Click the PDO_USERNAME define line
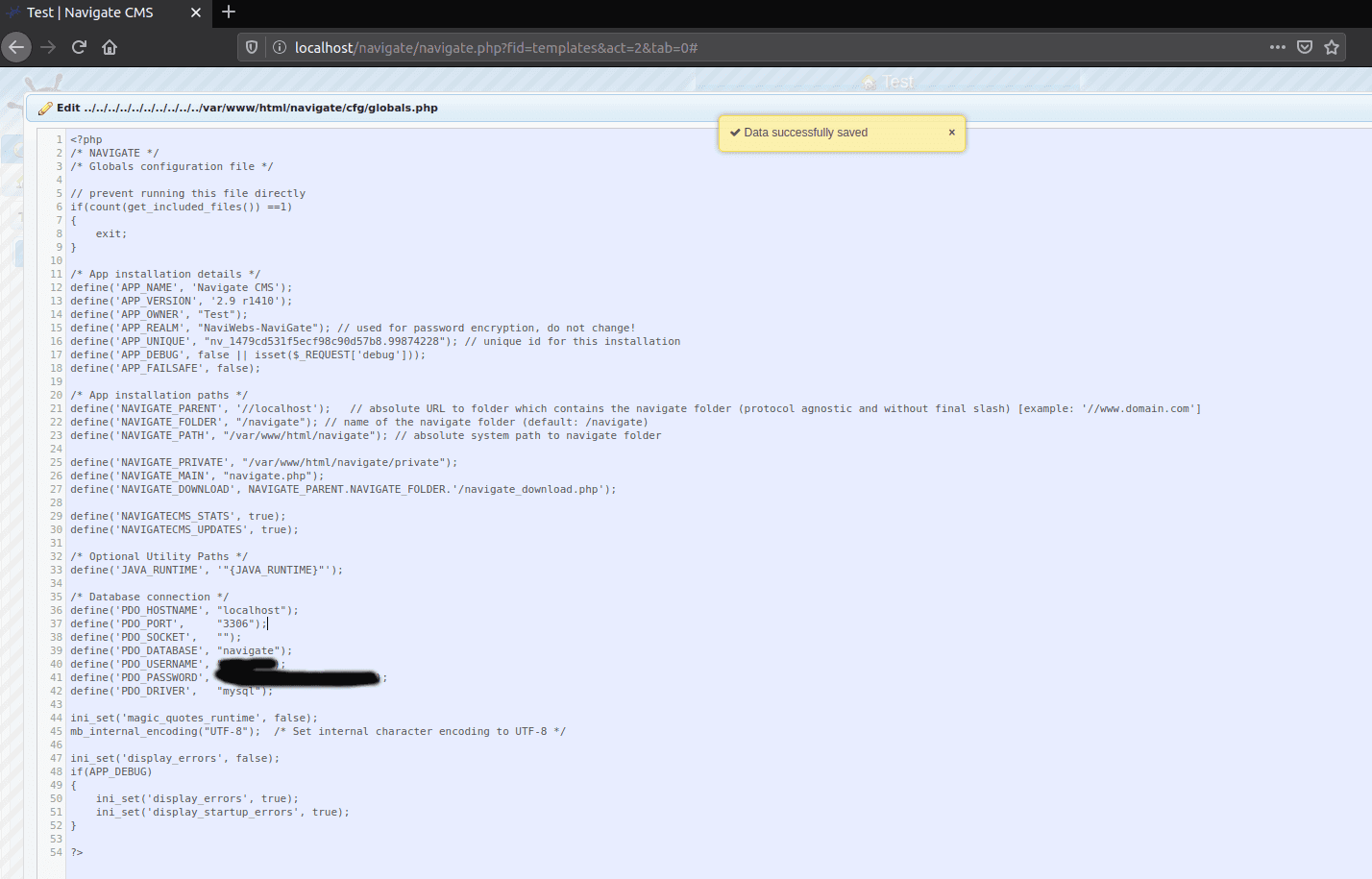Image resolution: width=1372 pixels, height=879 pixels. (178, 664)
